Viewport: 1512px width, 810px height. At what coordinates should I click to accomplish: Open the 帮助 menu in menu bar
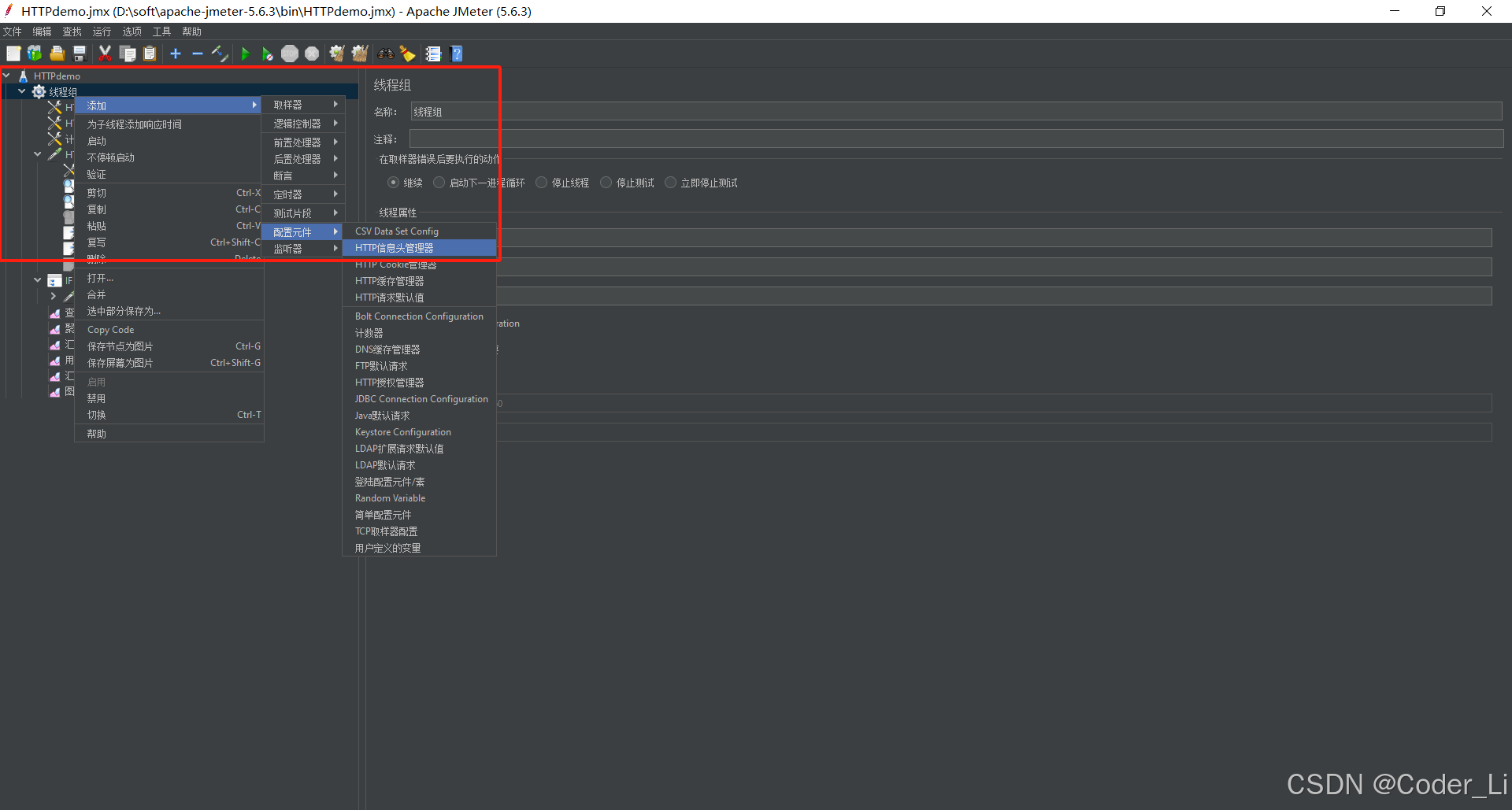click(191, 31)
